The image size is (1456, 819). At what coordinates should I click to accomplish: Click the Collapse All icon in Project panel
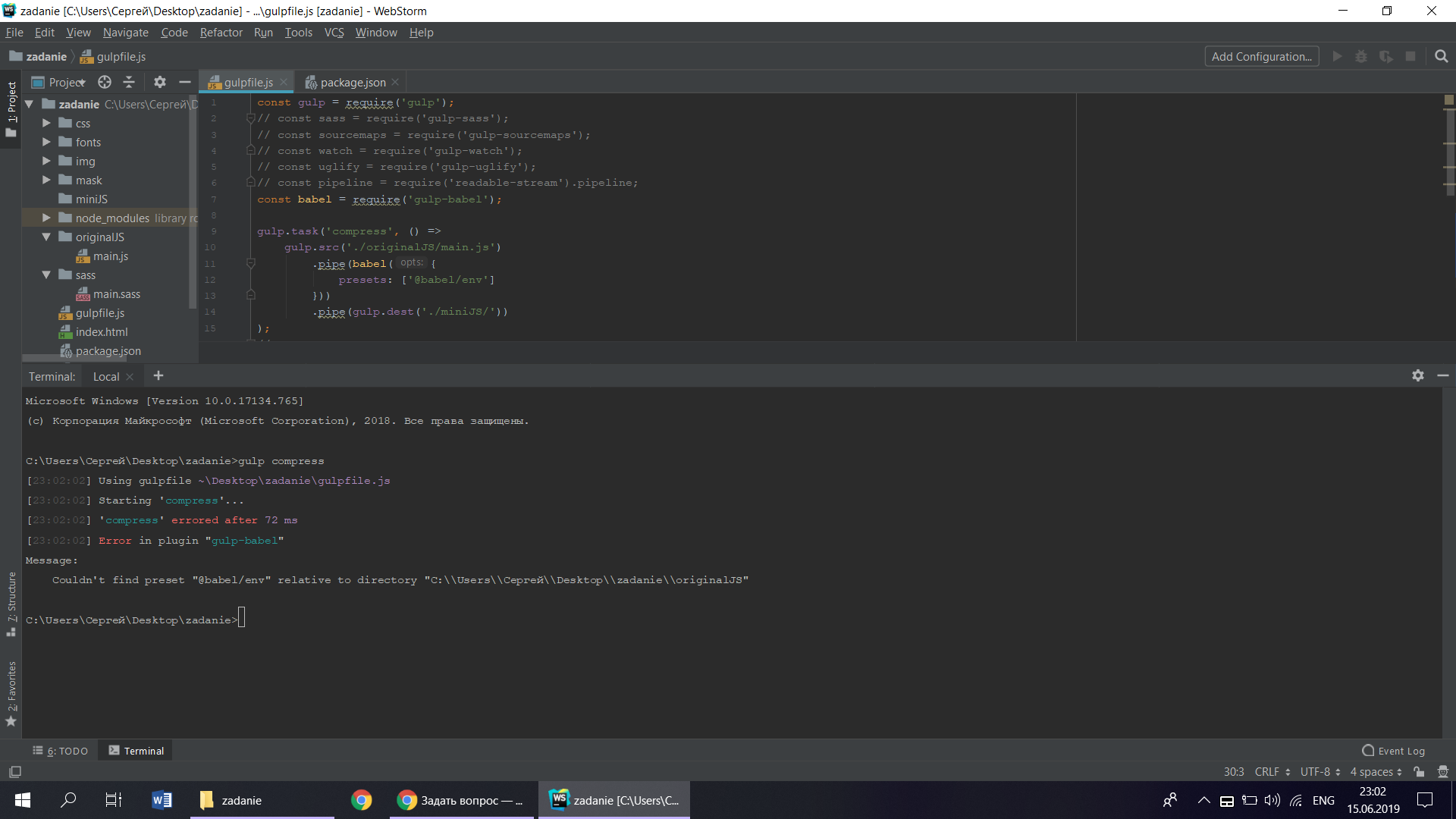click(129, 82)
